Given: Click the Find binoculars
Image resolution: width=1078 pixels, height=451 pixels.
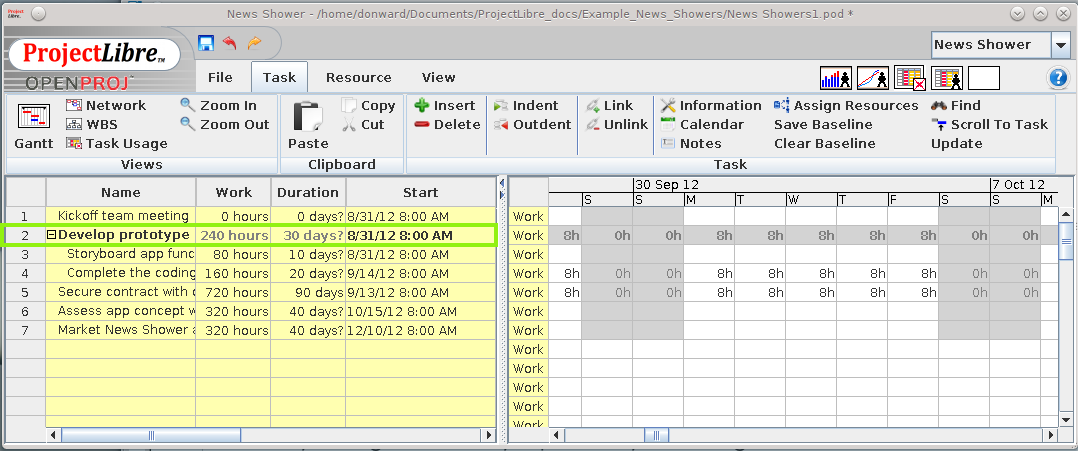Looking at the screenshot, I should 956,105.
